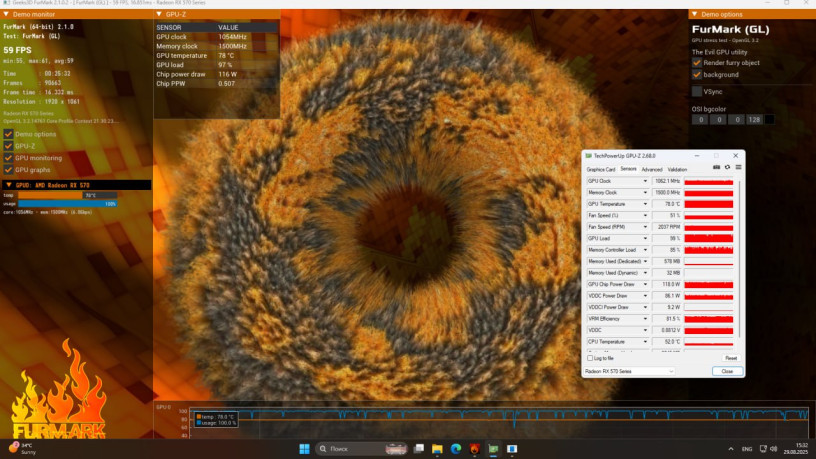Open the volume tray icon
816x459 pixels.
click(773, 449)
